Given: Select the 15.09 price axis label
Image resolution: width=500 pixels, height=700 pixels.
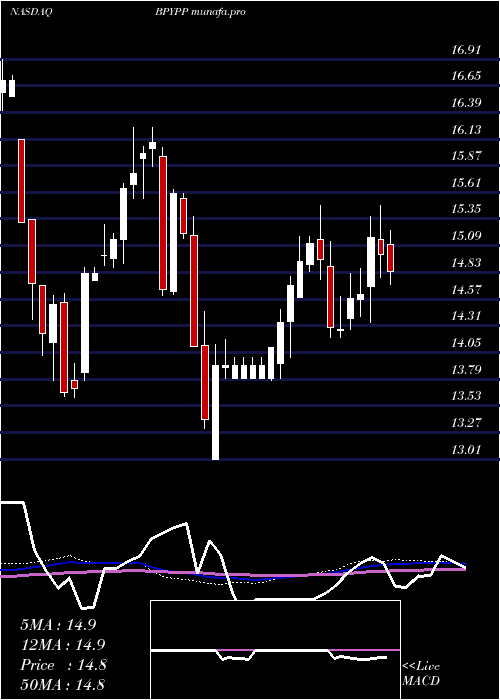Looking at the screenshot, I should 466,236.
